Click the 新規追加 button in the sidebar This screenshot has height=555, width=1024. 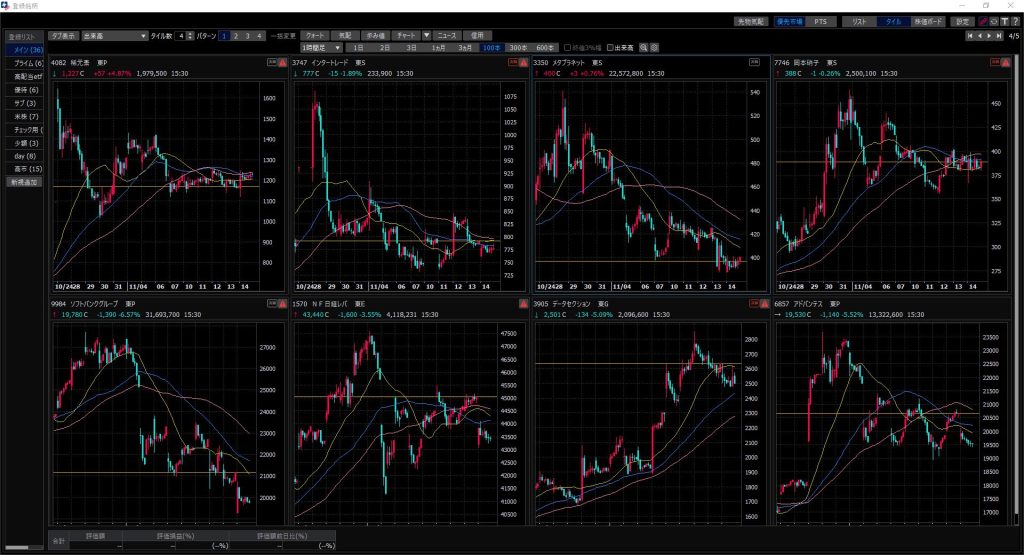click(23, 182)
